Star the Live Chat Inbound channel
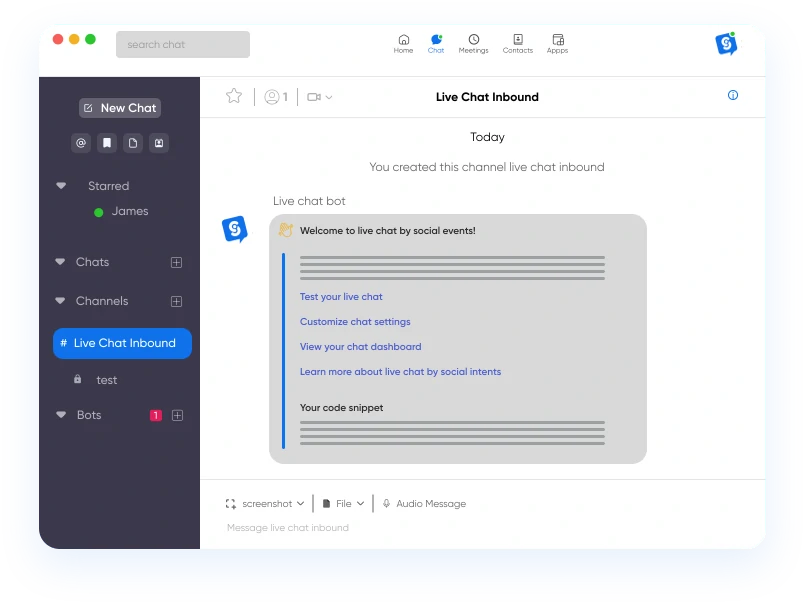The height and width of the screenshot is (604, 805). click(234, 95)
